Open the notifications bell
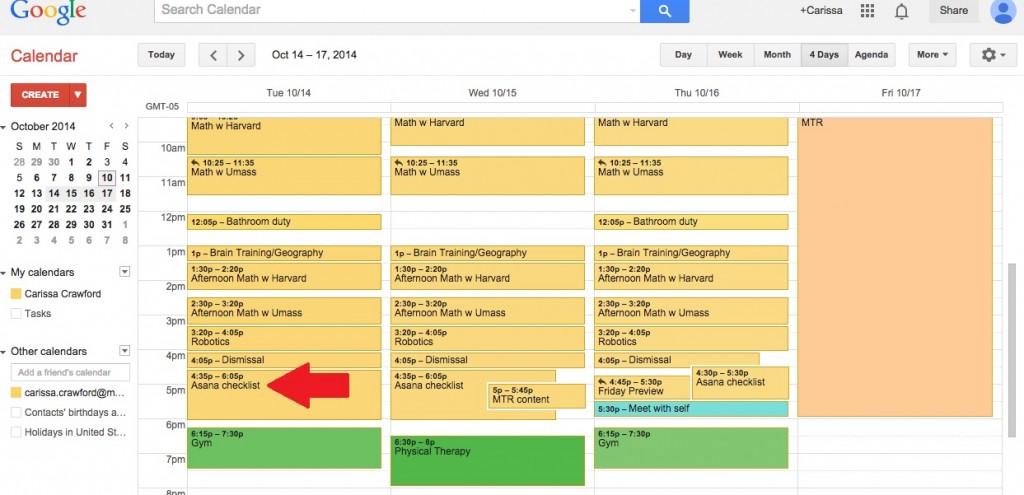The height and width of the screenshot is (495, 1024). click(901, 11)
